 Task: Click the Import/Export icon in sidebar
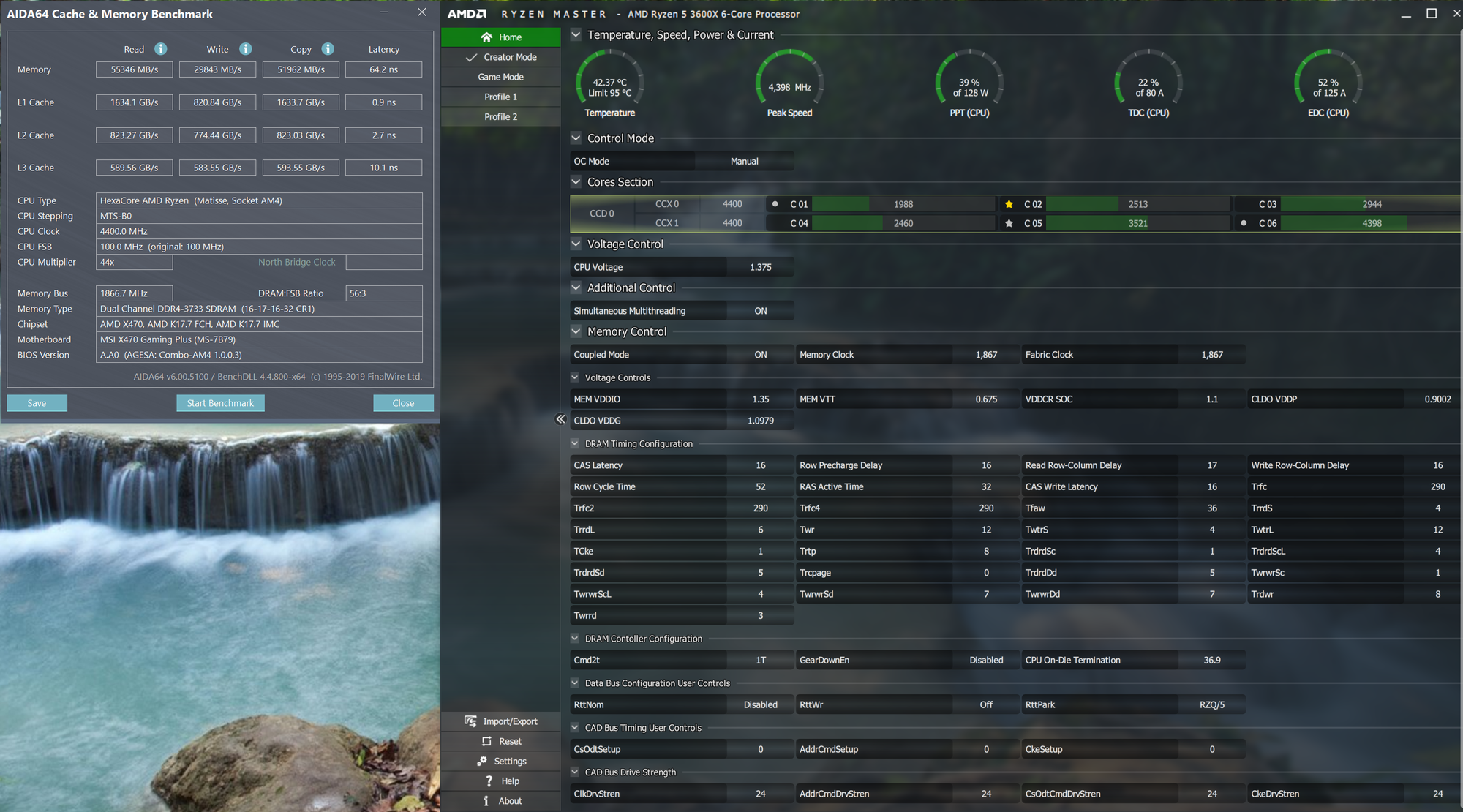[470, 721]
